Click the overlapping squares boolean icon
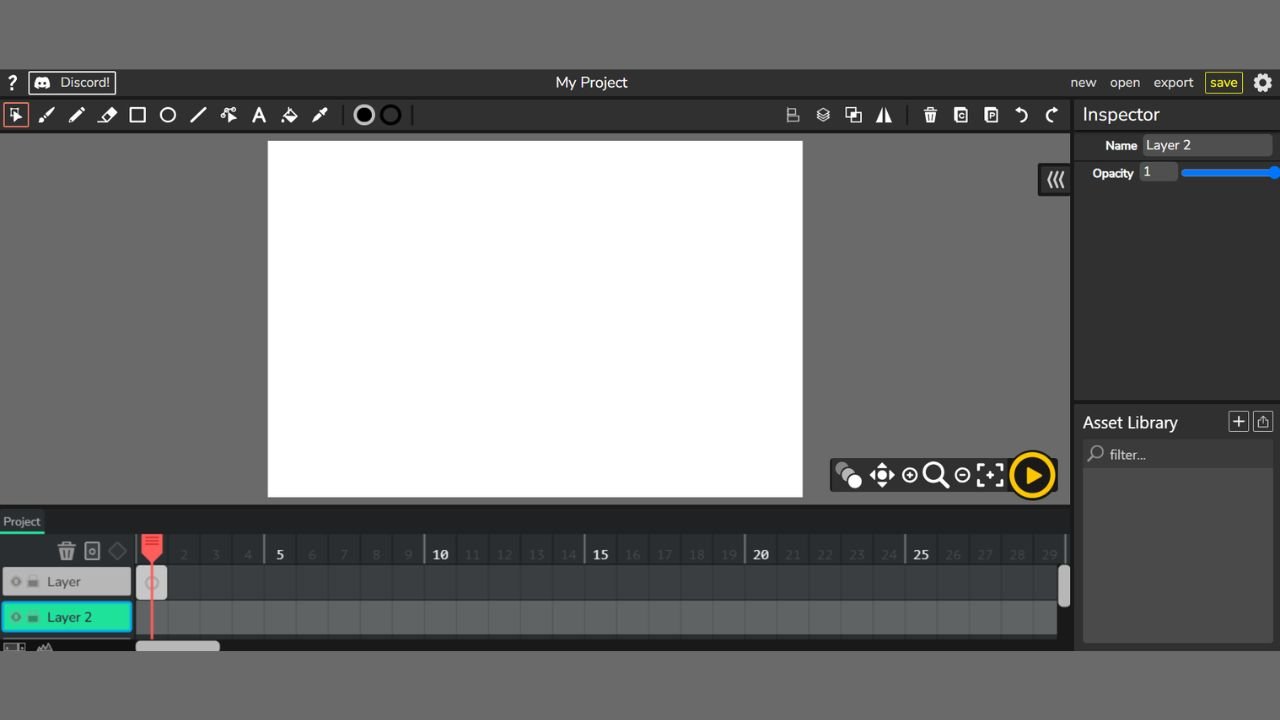This screenshot has width=1280, height=720. (853, 115)
